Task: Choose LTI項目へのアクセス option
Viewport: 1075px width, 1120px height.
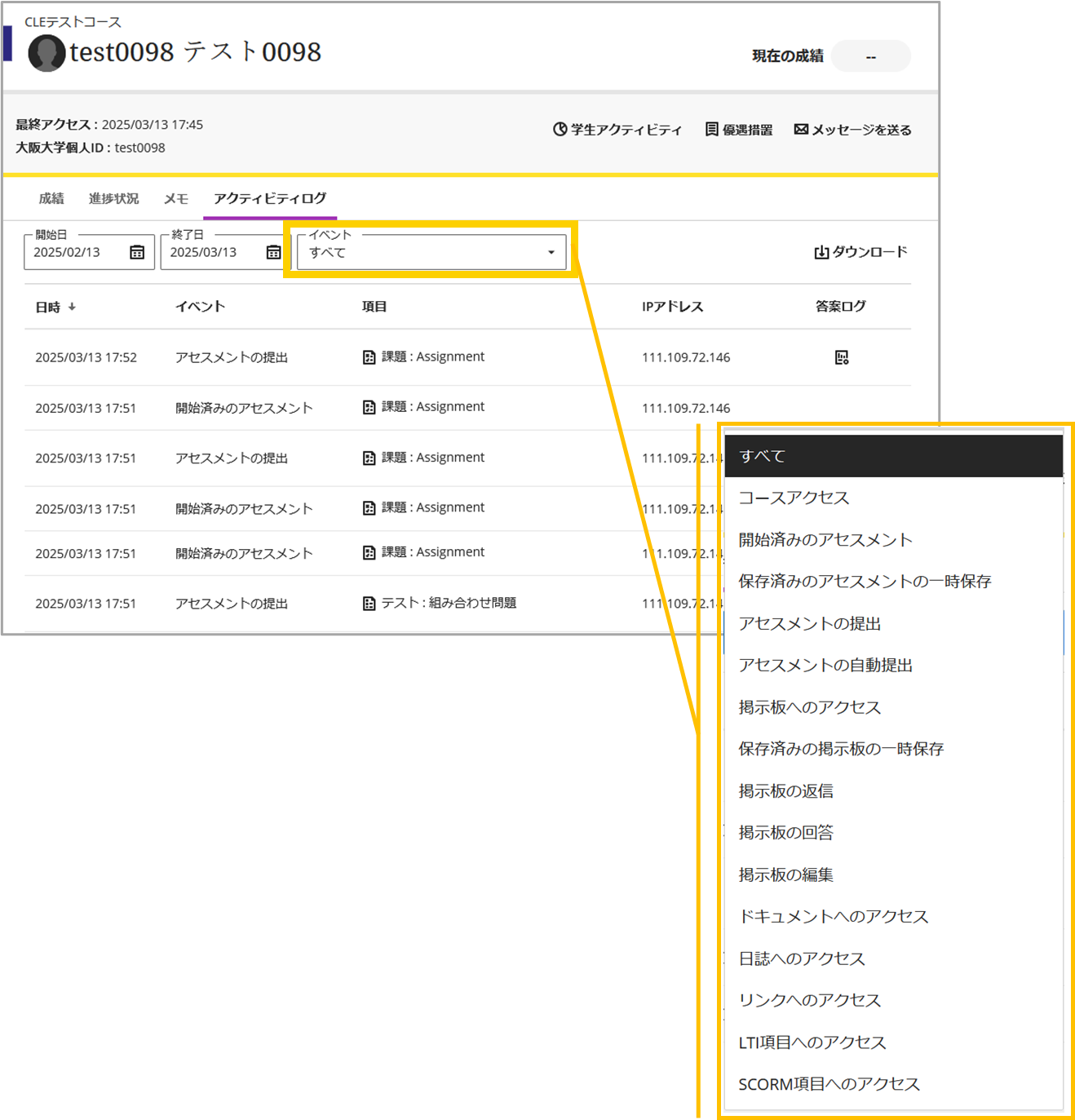Action: (894, 1043)
